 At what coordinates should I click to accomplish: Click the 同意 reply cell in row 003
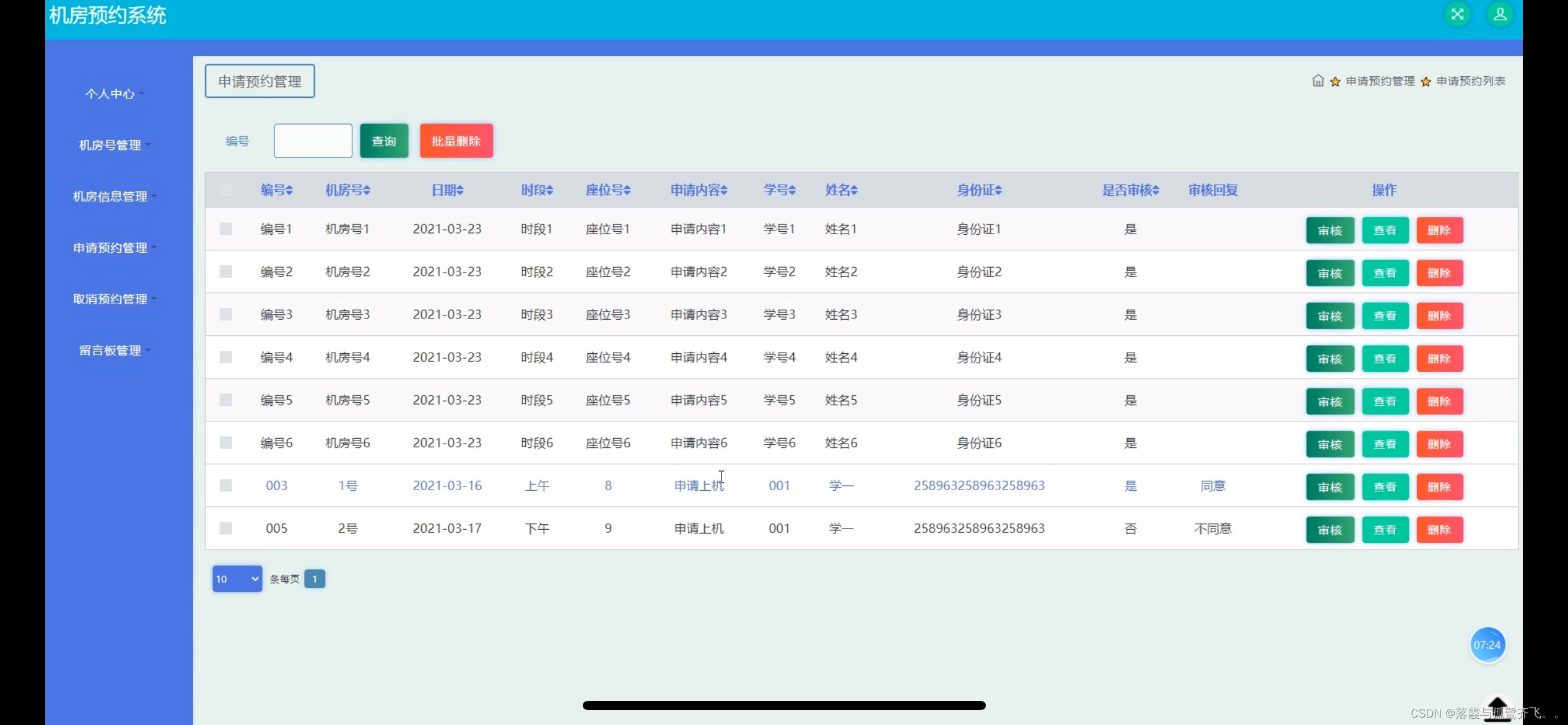(1213, 486)
